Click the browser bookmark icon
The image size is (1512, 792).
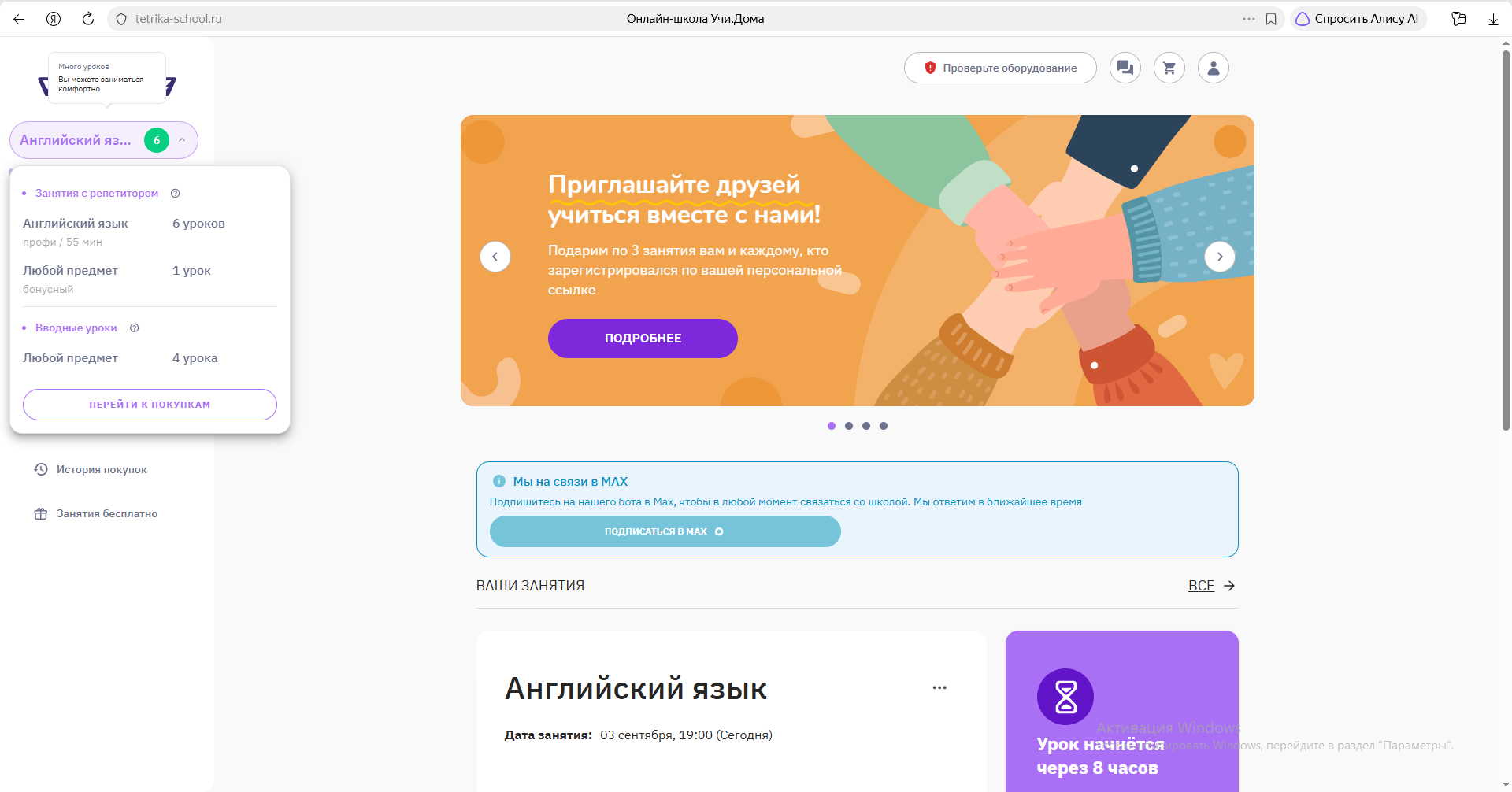(x=1271, y=19)
